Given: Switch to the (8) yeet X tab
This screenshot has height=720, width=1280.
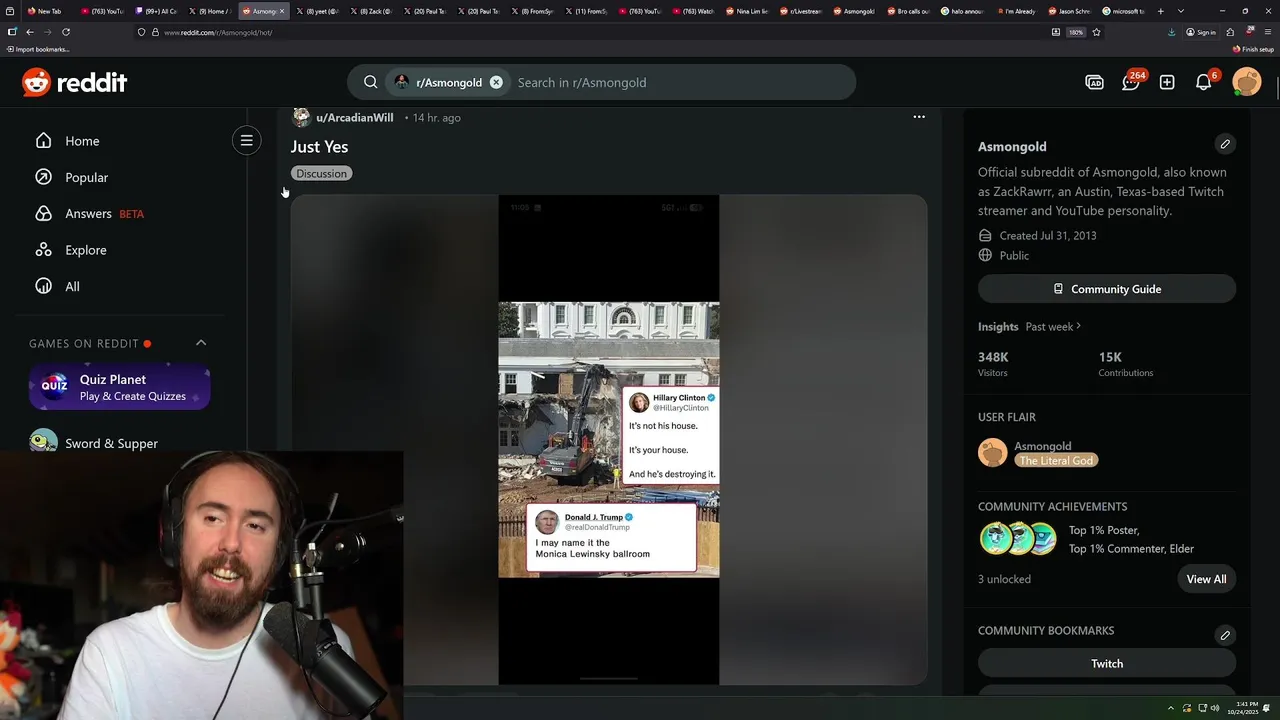Looking at the screenshot, I should pos(319,11).
